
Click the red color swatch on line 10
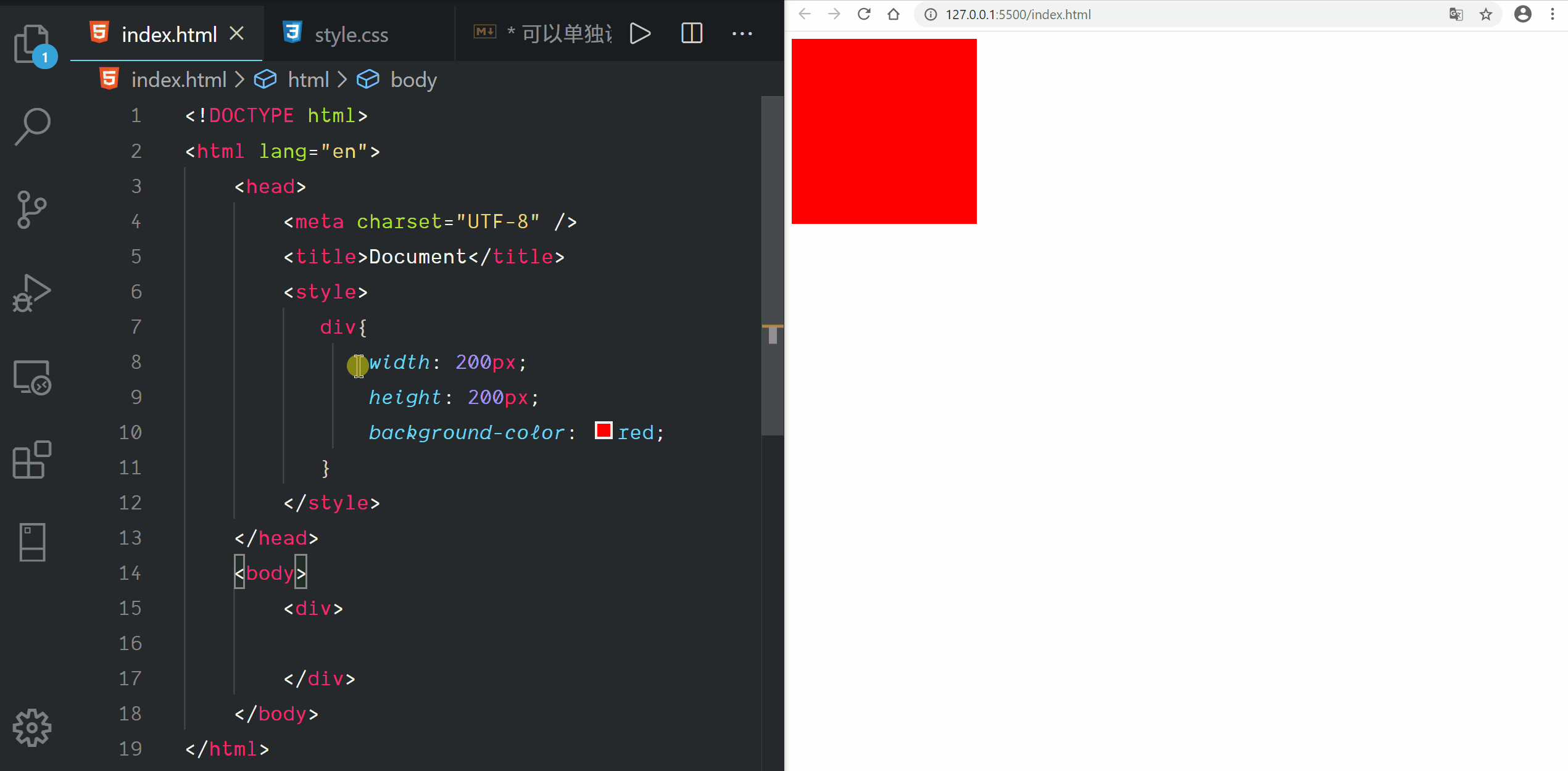tap(604, 431)
